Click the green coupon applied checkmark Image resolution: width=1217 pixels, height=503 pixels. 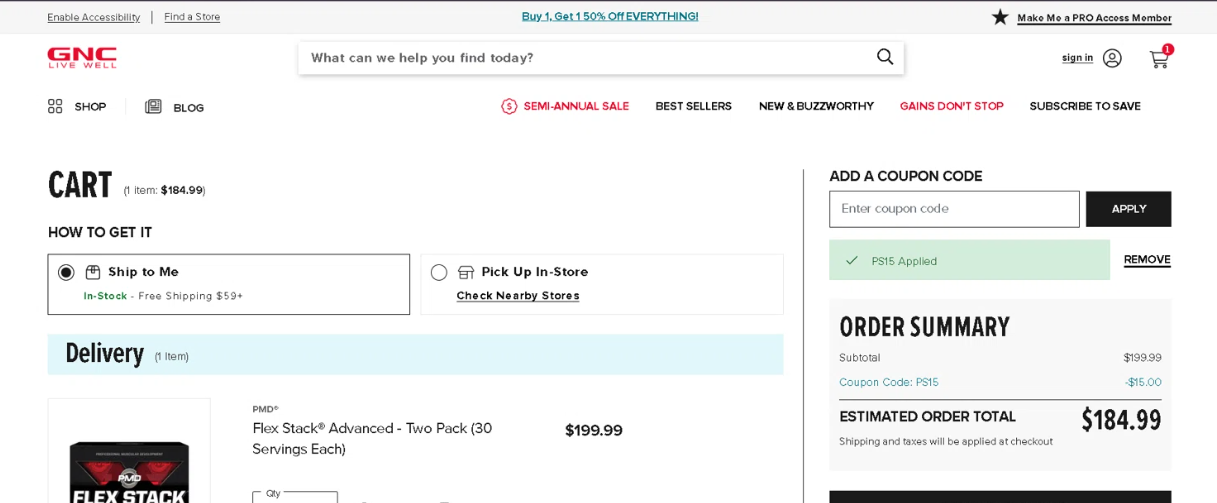(x=852, y=260)
